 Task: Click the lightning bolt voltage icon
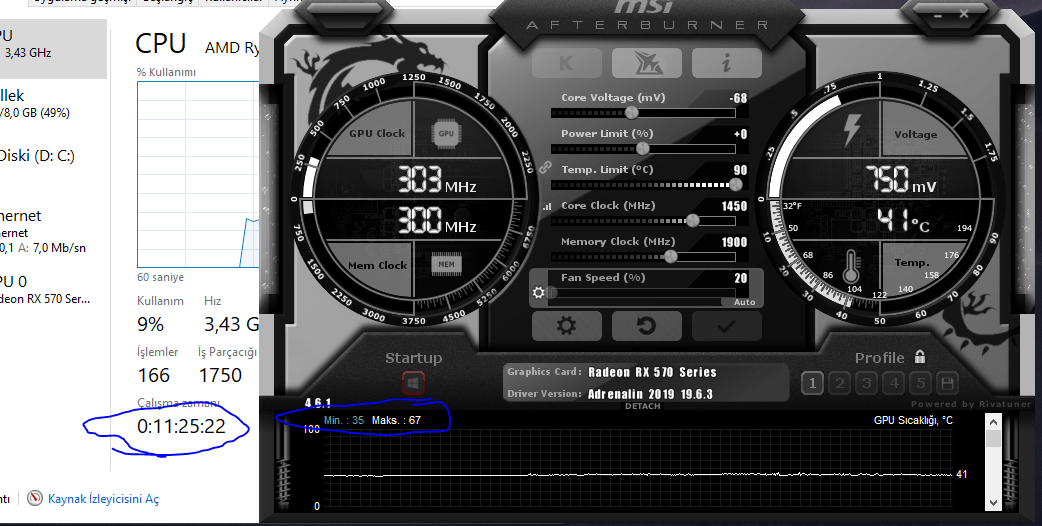coord(851,130)
